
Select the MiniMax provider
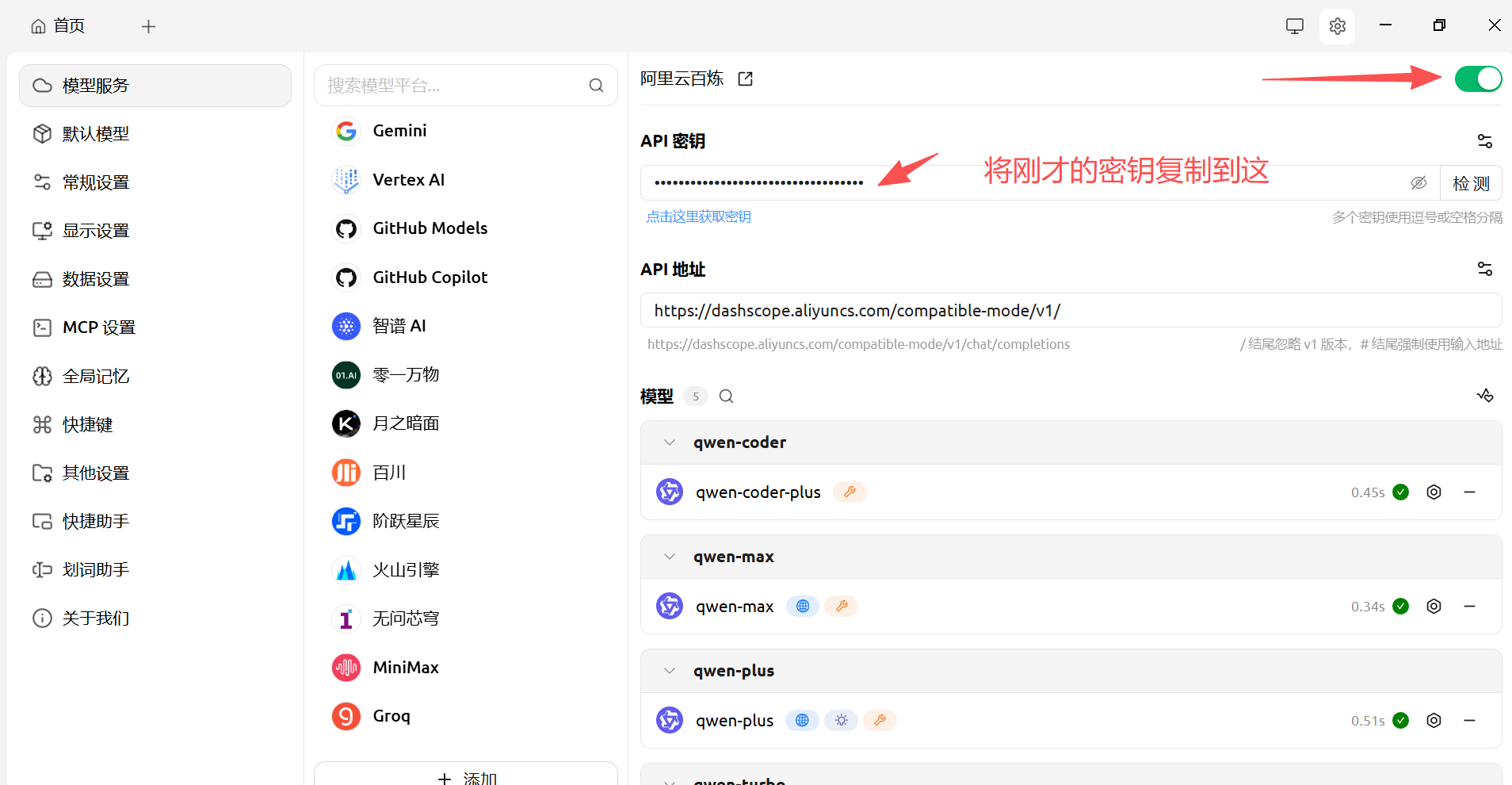pos(466,668)
